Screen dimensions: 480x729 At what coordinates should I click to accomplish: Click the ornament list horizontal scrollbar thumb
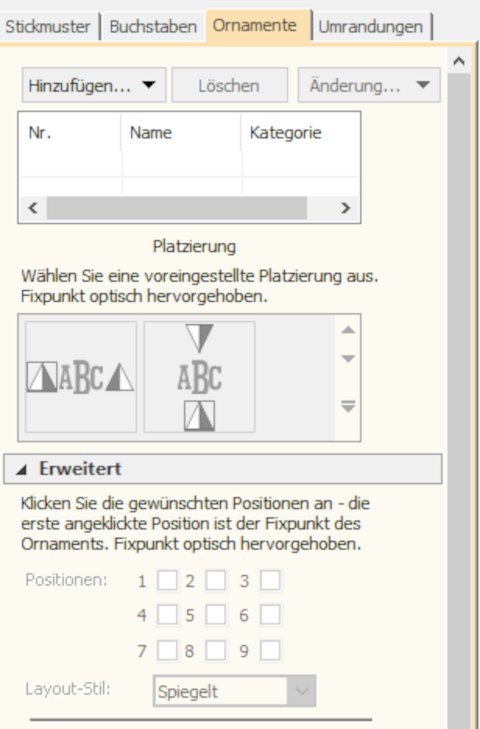[177, 207]
